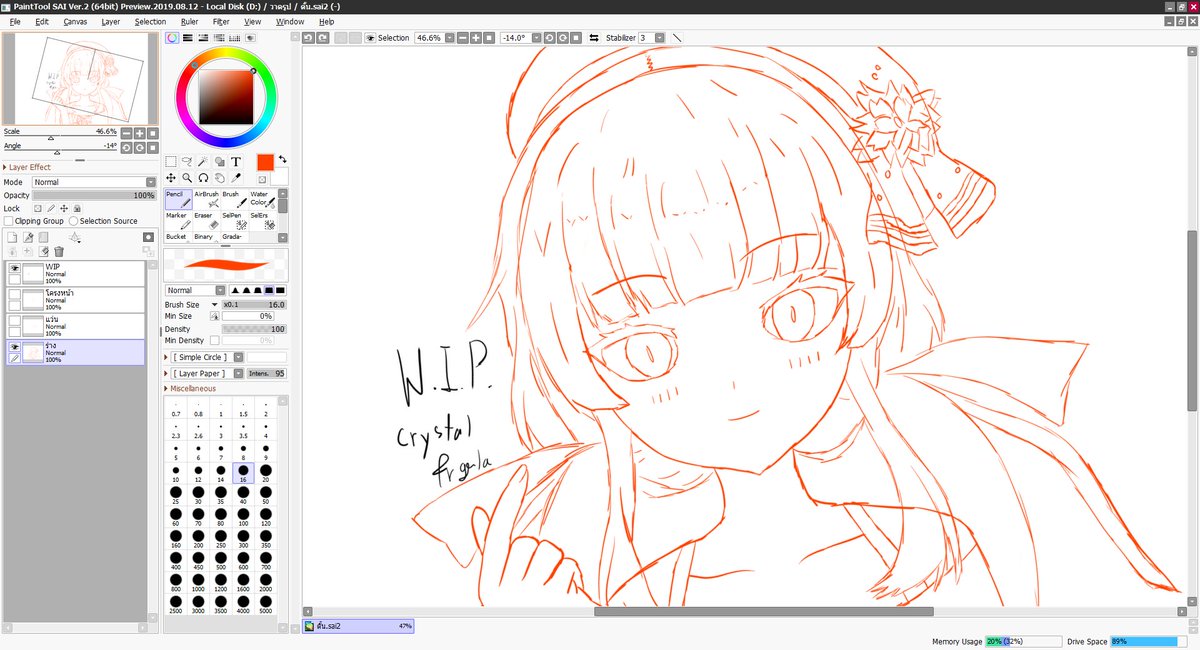This screenshot has width=1200, height=650.
Task: Hide the ร่าง layer
Action: (15, 346)
